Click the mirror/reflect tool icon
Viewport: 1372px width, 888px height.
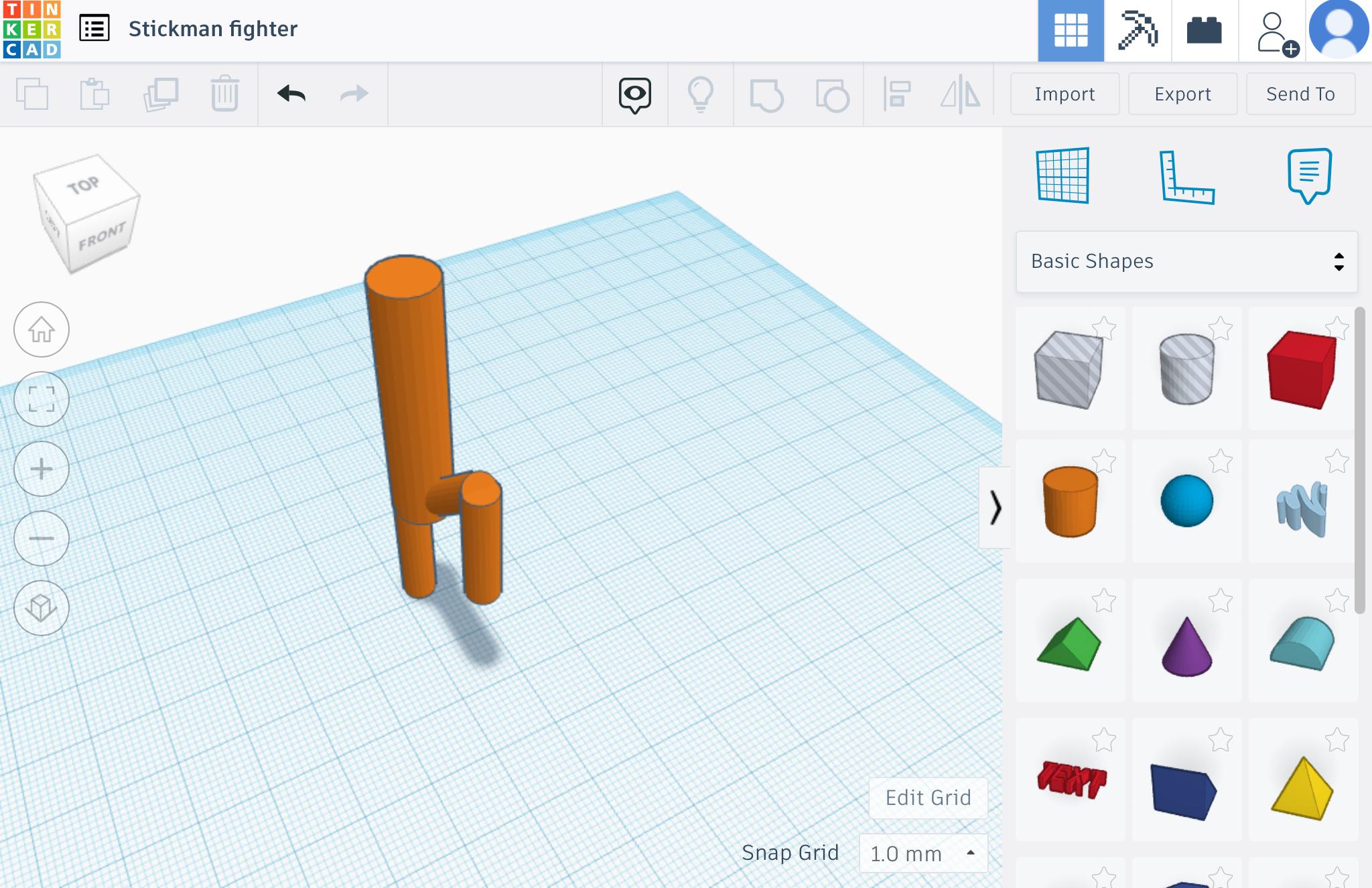click(x=959, y=92)
